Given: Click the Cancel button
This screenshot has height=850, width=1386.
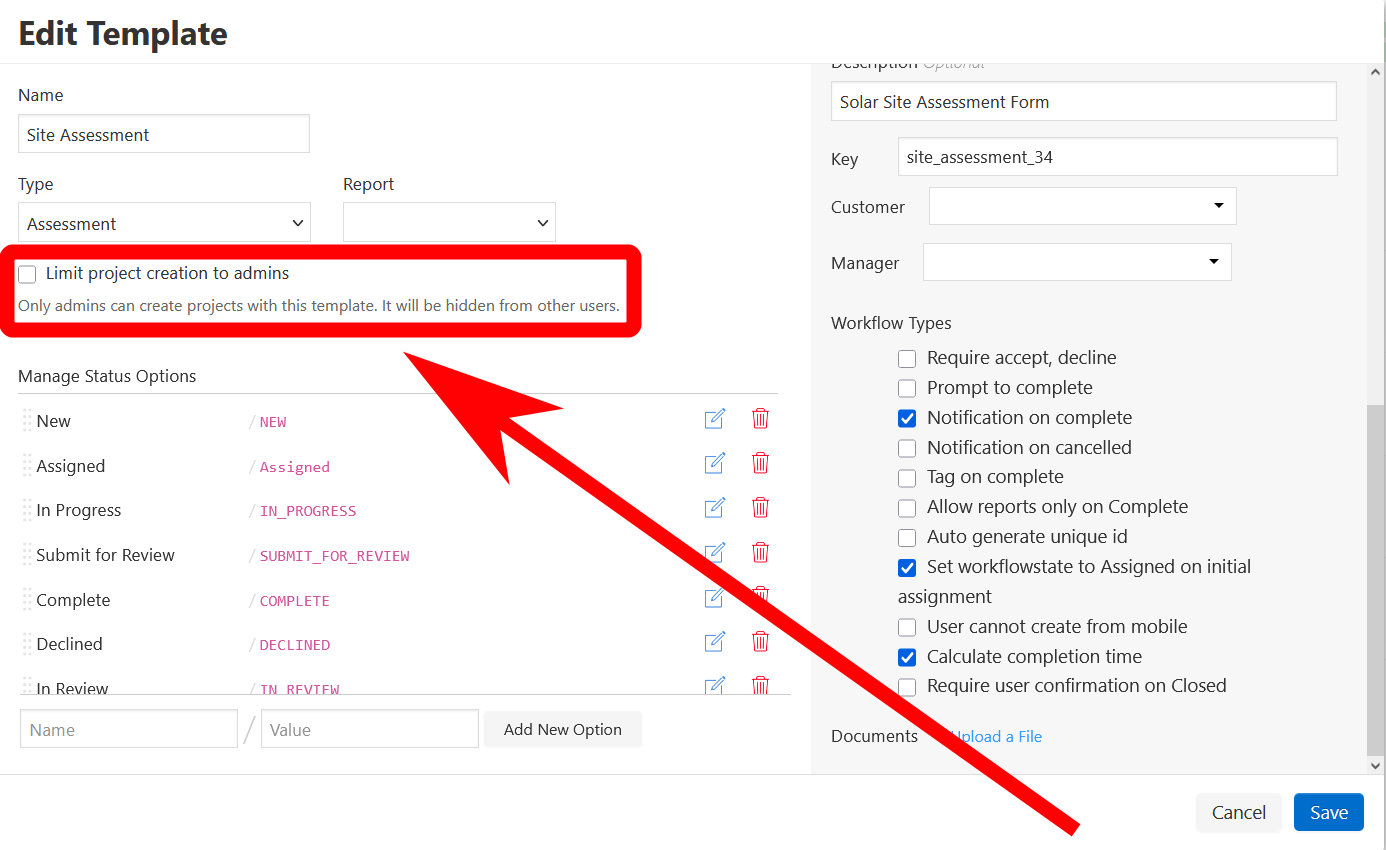Looking at the screenshot, I should [1239, 812].
